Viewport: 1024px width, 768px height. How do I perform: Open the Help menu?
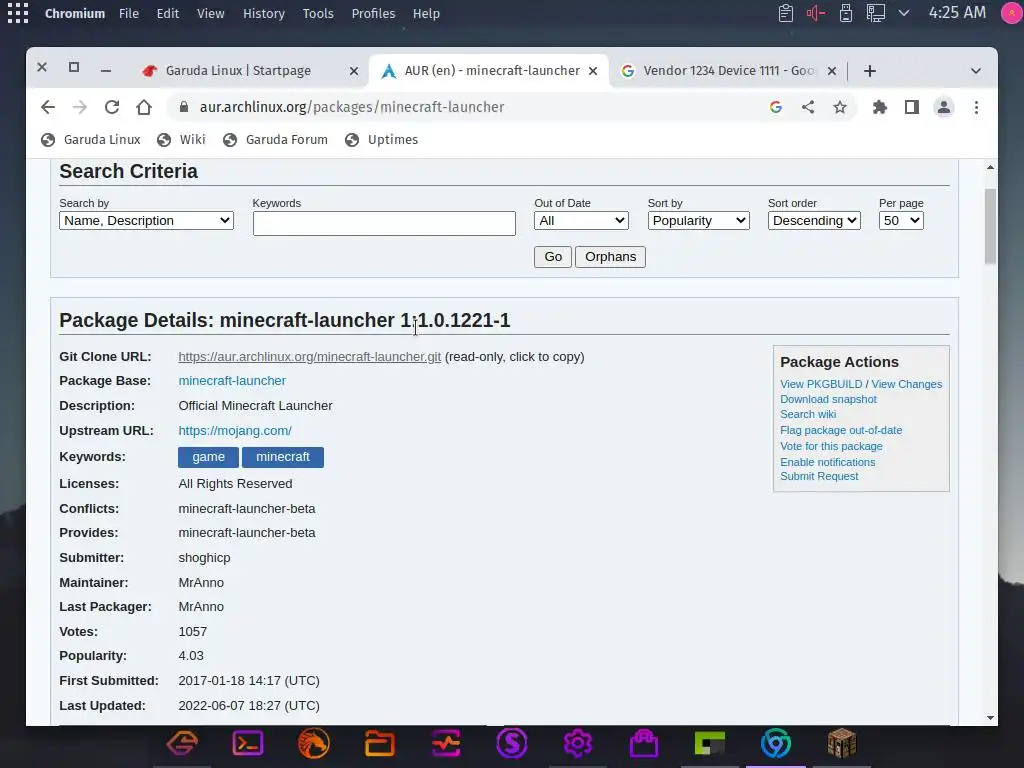pyautogui.click(x=426, y=13)
